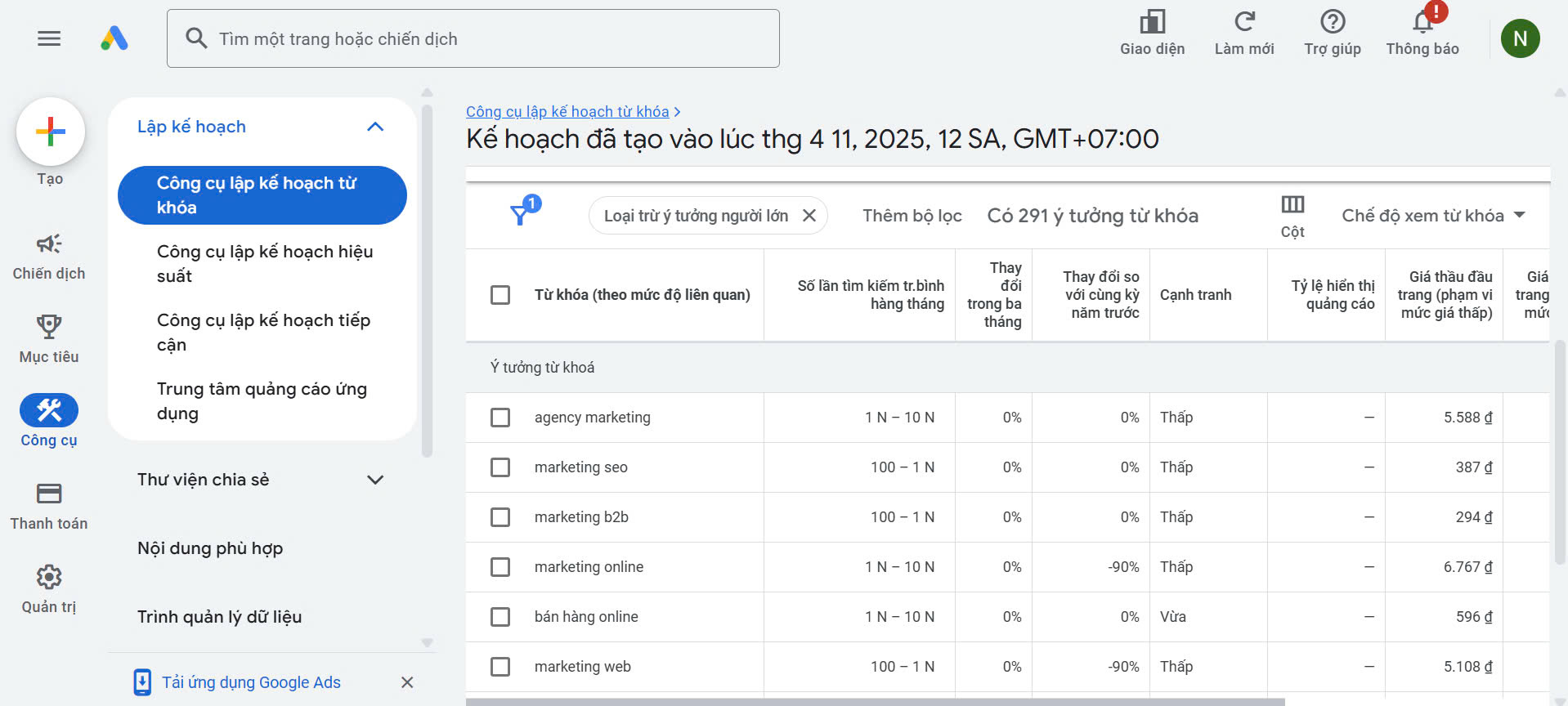
Task: Open the Cột columns selector
Action: point(1292,216)
